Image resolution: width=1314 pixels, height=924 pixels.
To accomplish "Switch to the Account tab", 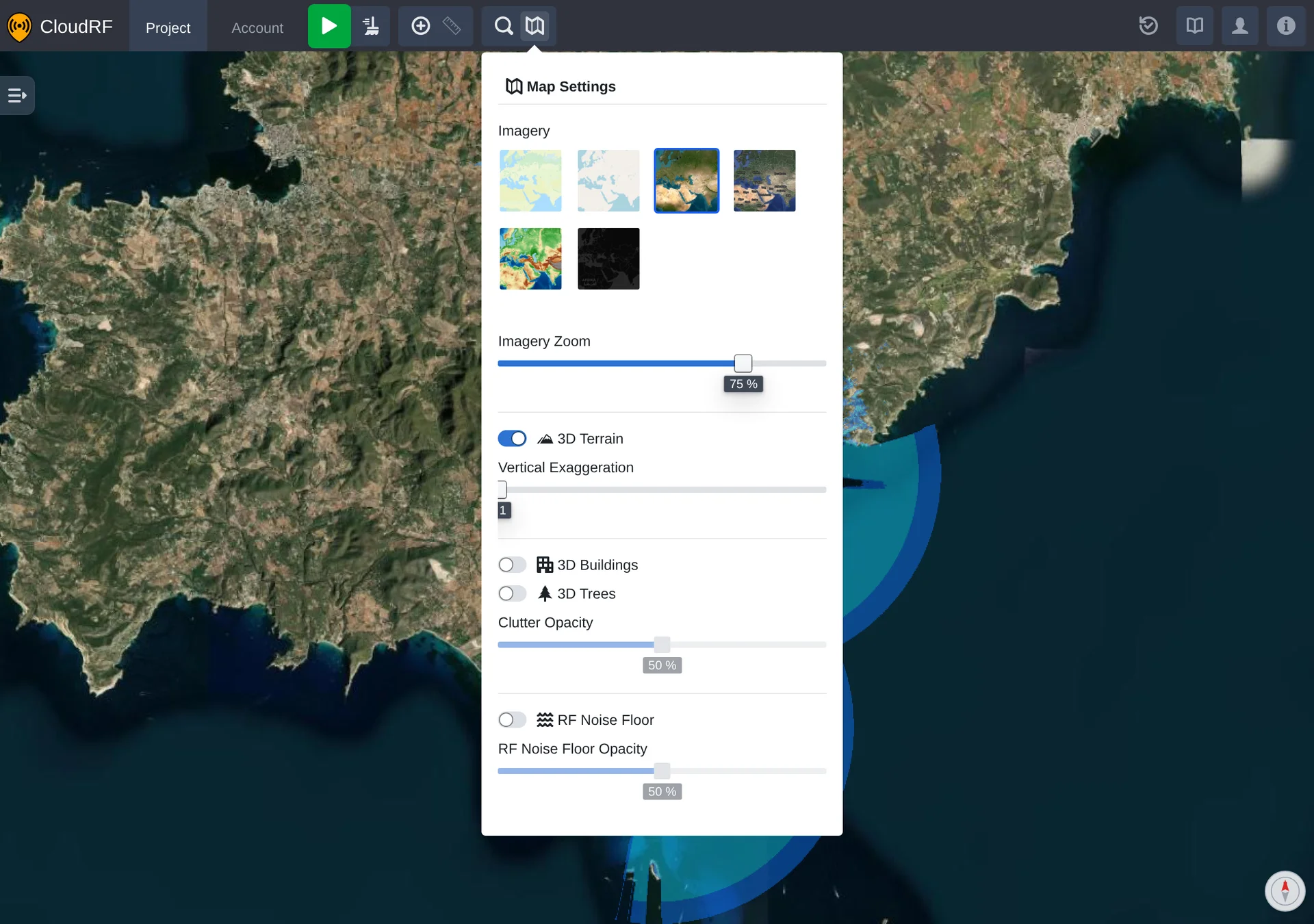I will coord(257,27).
